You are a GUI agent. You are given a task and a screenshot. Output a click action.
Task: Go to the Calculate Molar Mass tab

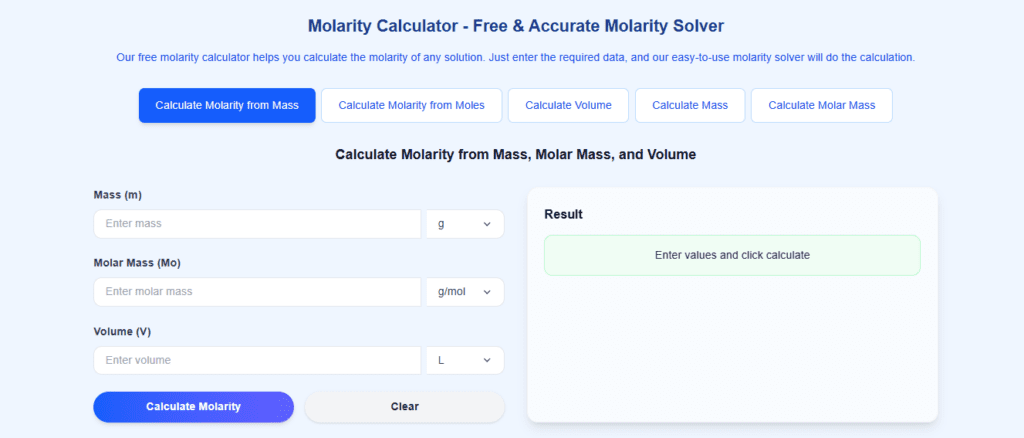coord(822,106)
